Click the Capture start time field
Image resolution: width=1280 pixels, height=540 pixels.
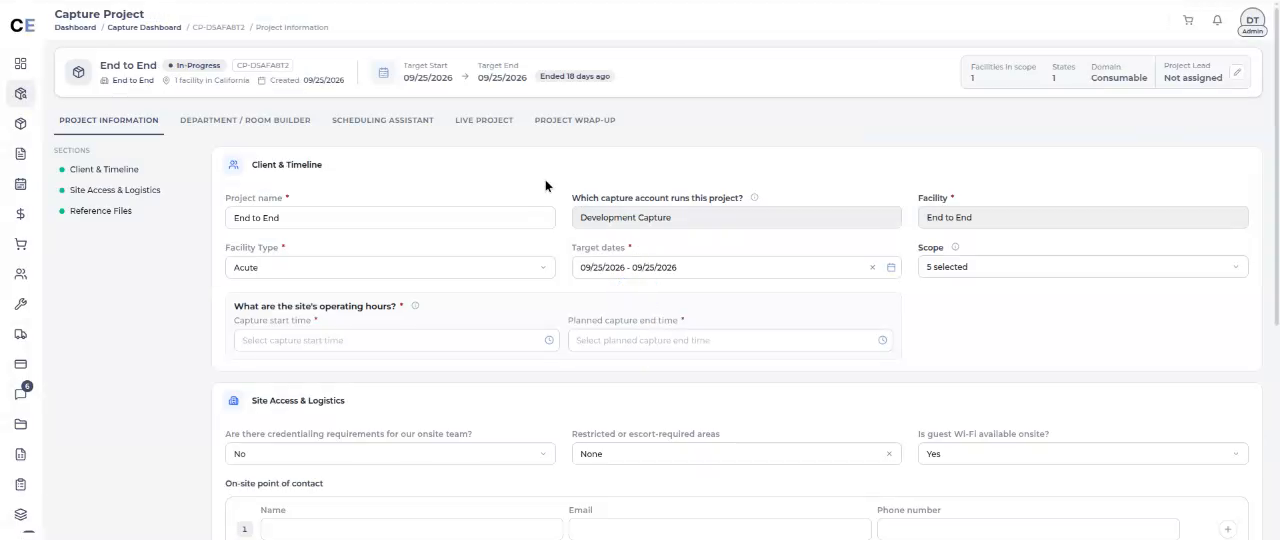pos(396,340)
